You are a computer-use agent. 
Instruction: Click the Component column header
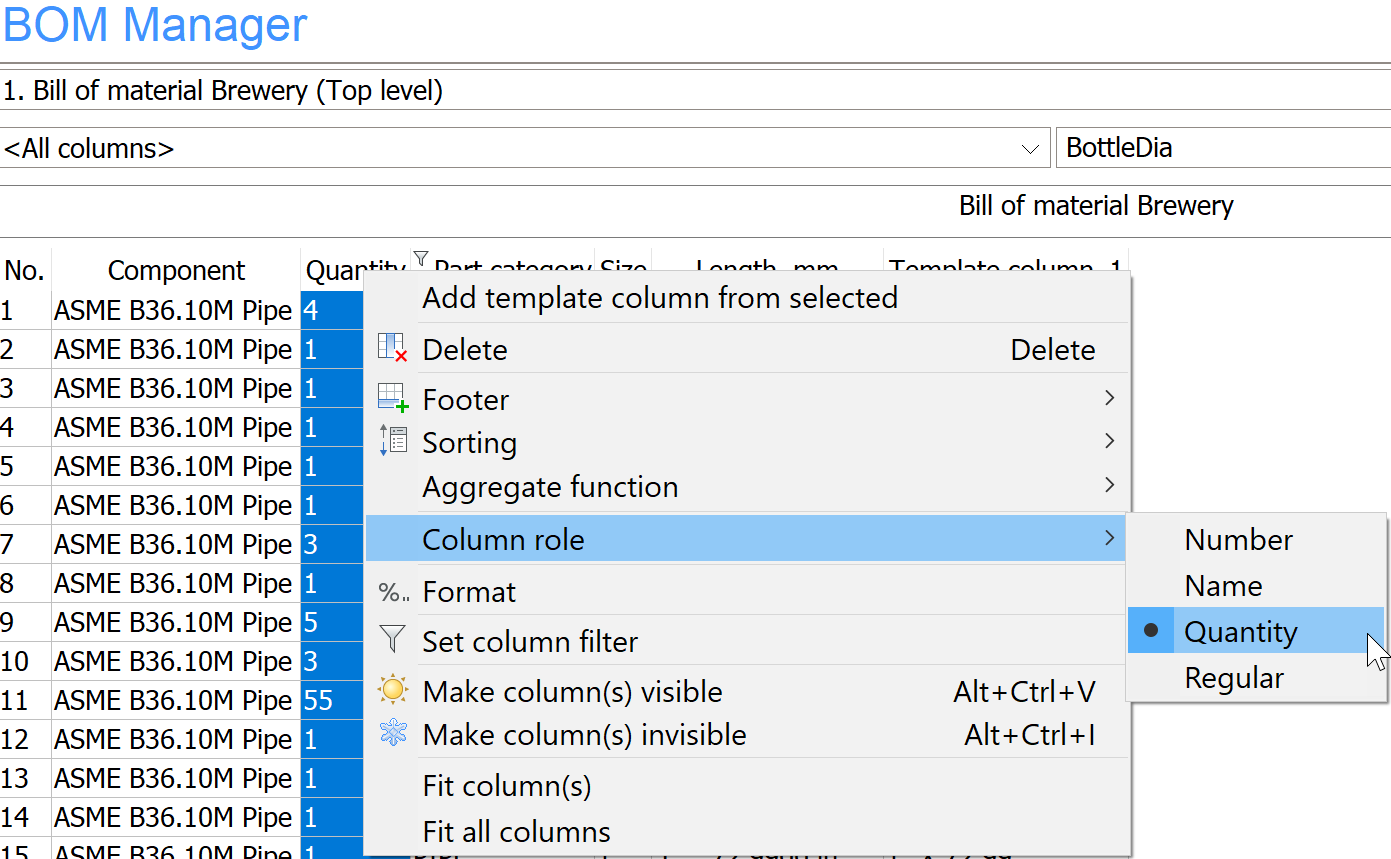pos(176,271)
